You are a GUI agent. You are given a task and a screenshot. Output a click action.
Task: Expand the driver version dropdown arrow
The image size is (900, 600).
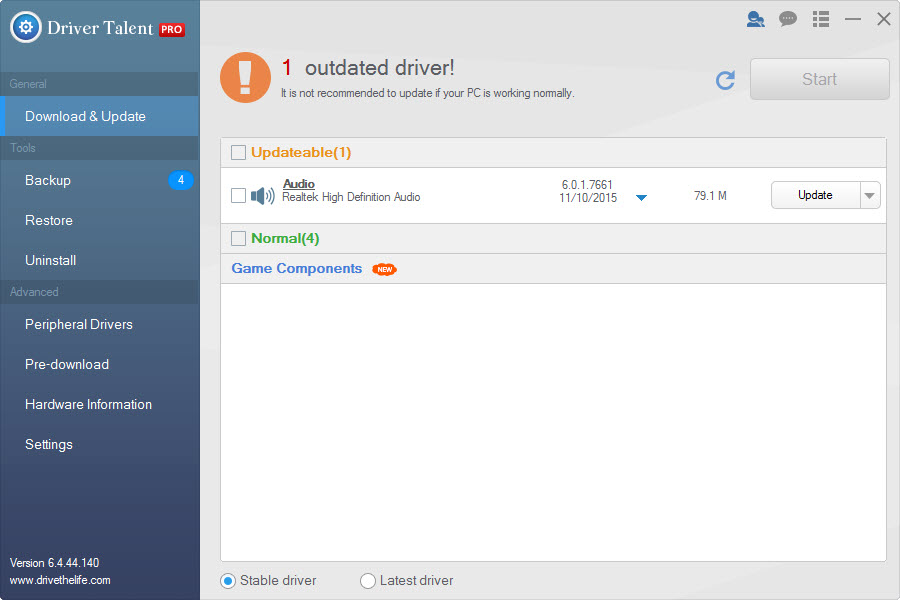[x=641, y=198]
